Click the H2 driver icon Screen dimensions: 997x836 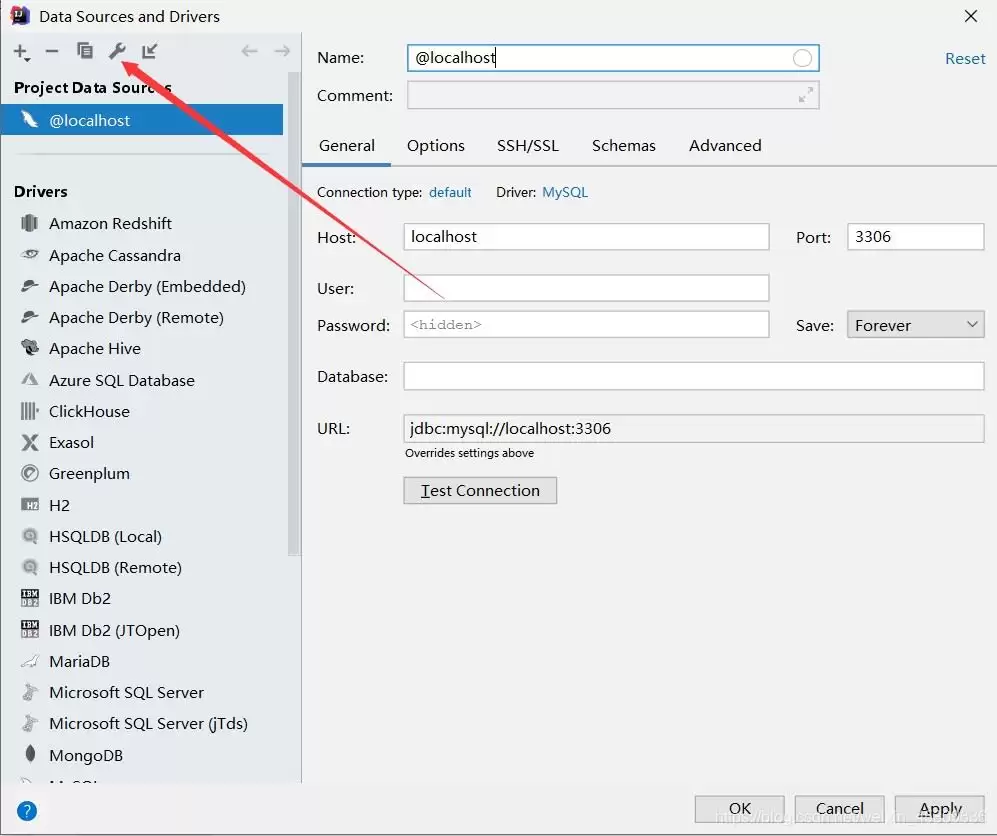click(29, 505)
